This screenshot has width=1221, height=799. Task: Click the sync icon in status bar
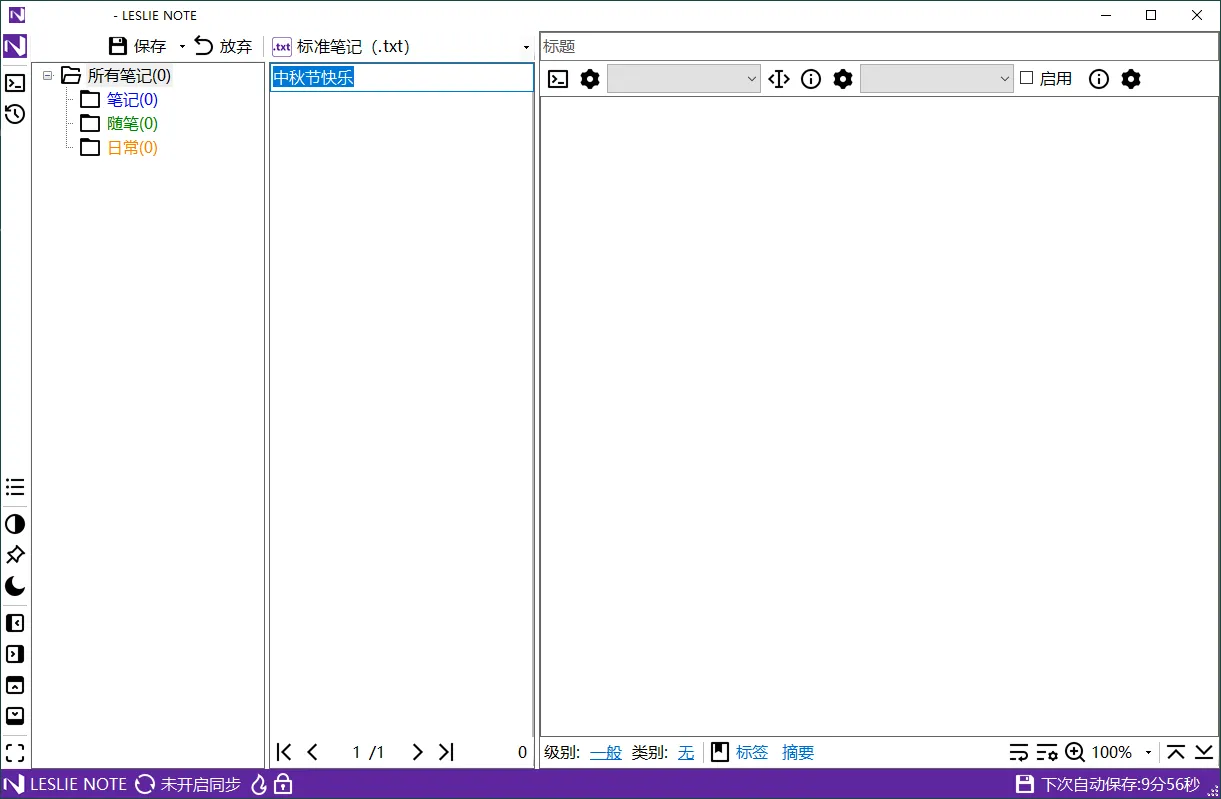coord(145,784)
